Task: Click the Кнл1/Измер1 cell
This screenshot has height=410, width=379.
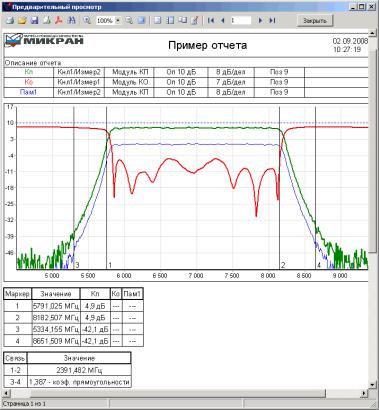Action: pyautogui.click(x=79, y=82)
